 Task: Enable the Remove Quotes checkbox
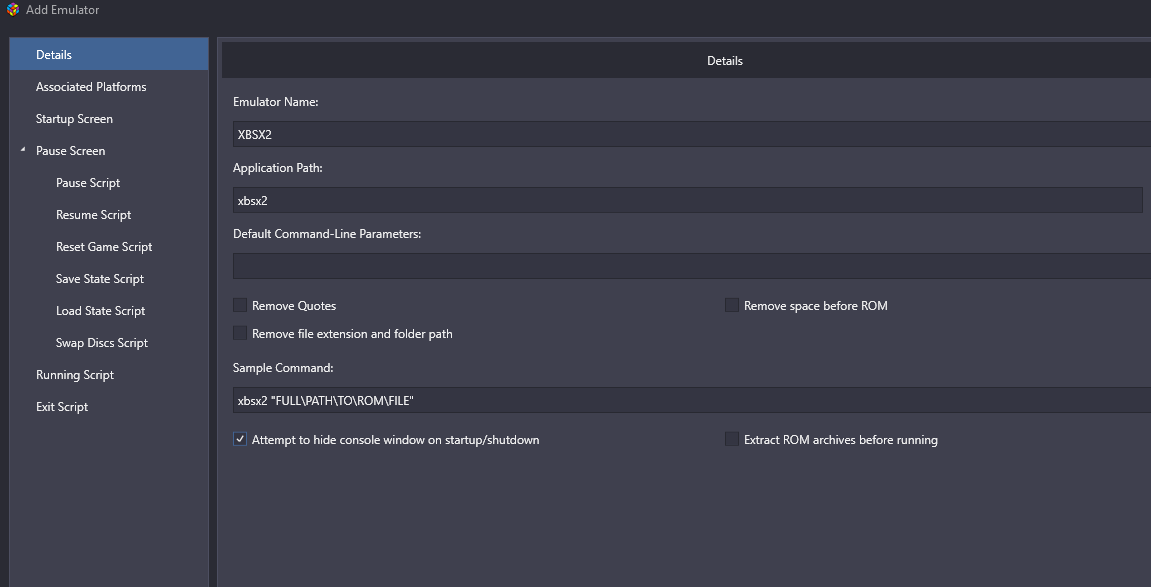(x=240, y=305)
